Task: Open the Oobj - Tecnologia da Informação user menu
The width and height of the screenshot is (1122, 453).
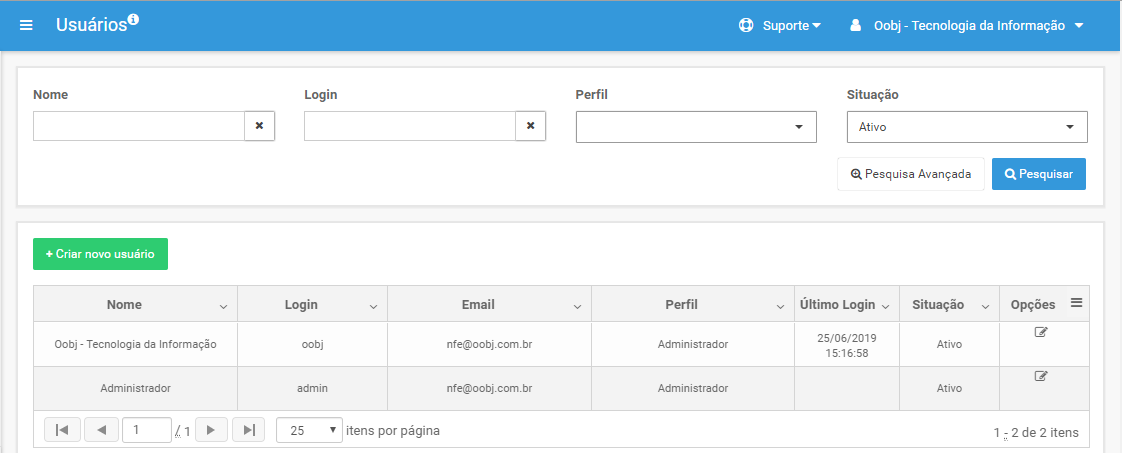Action: [967, 26]
